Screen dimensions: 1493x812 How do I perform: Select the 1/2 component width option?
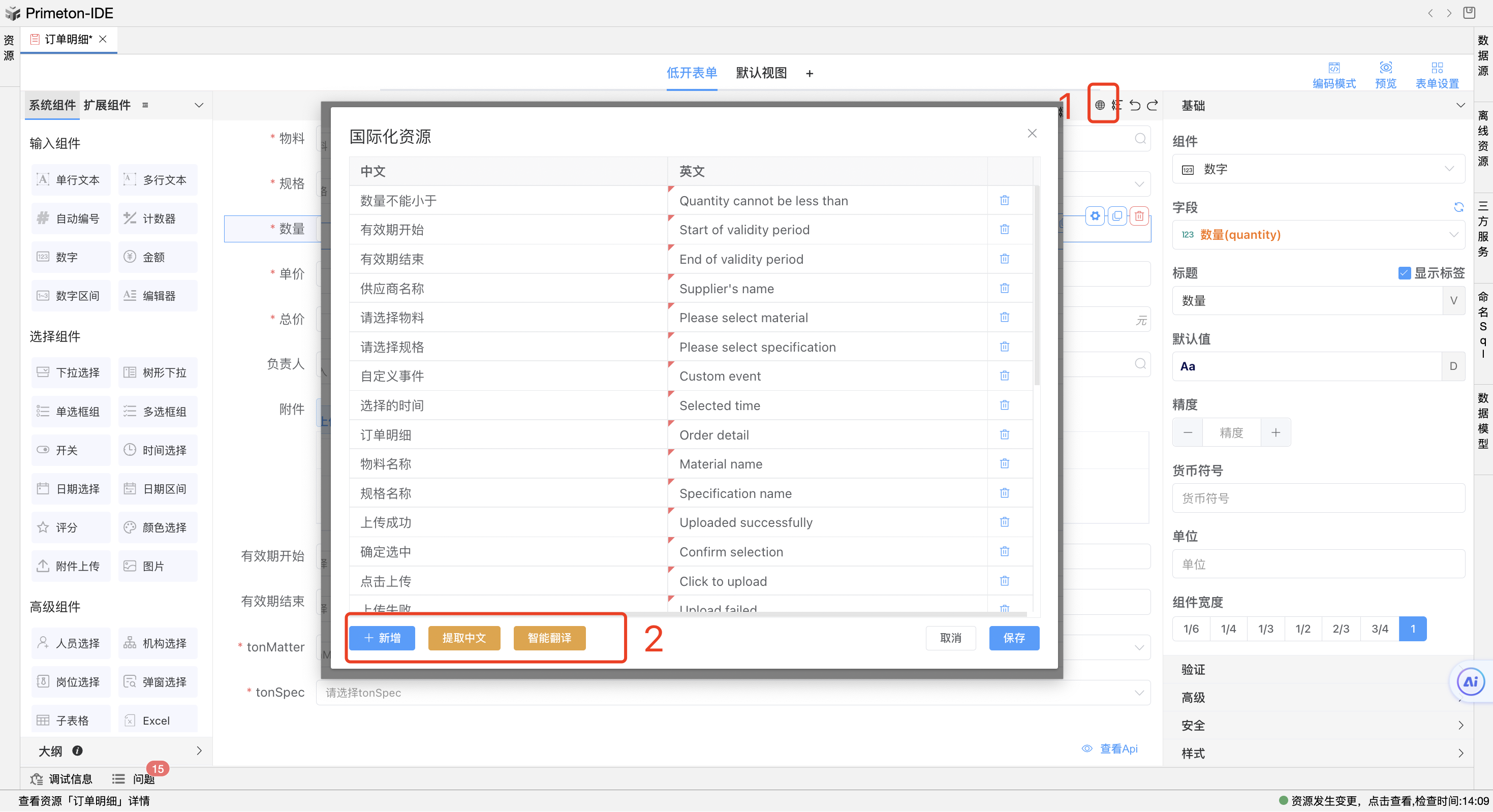pos(1302,629)
